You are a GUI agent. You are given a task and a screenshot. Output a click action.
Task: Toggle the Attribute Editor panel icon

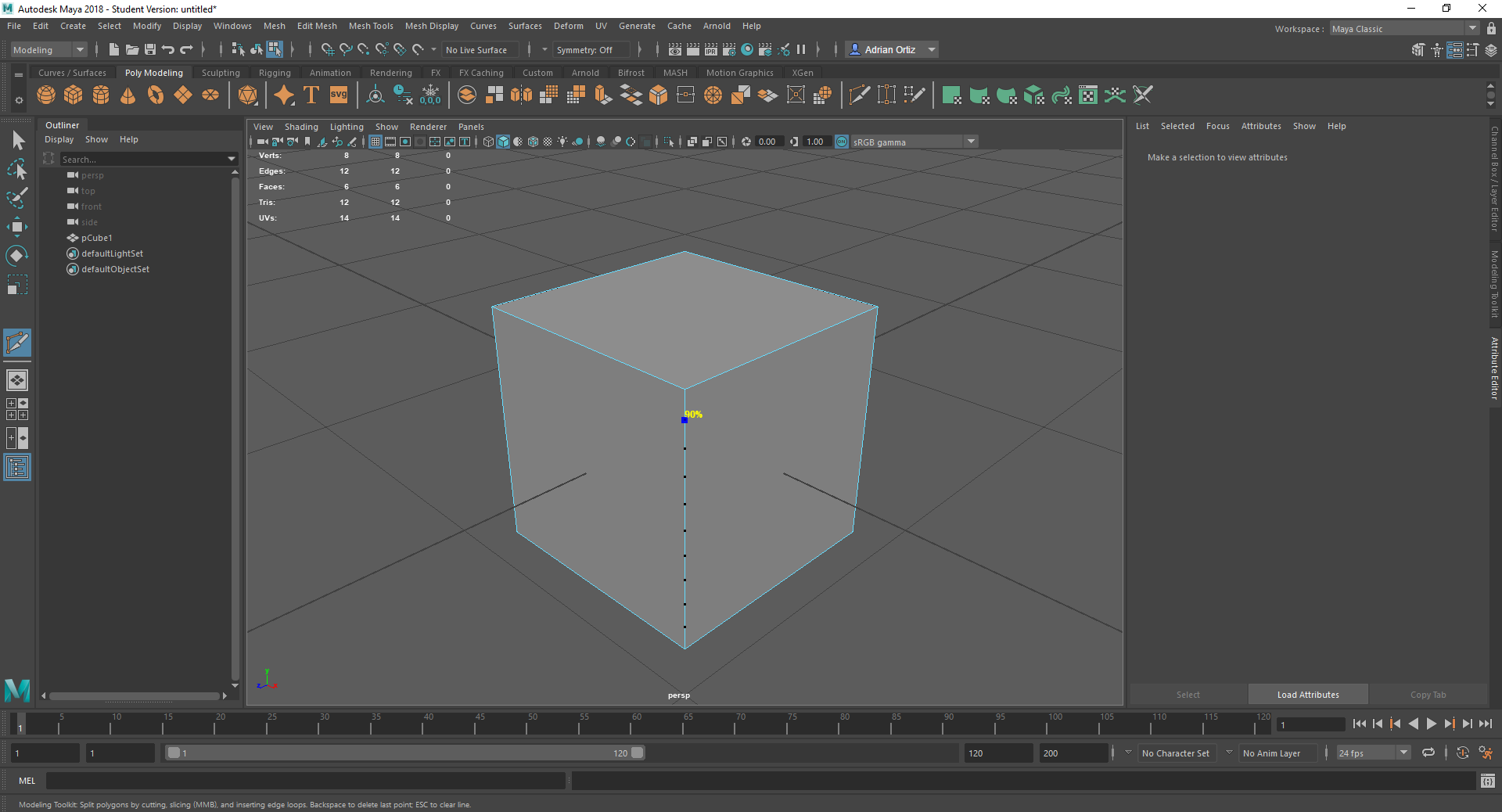coord(1454,50)
